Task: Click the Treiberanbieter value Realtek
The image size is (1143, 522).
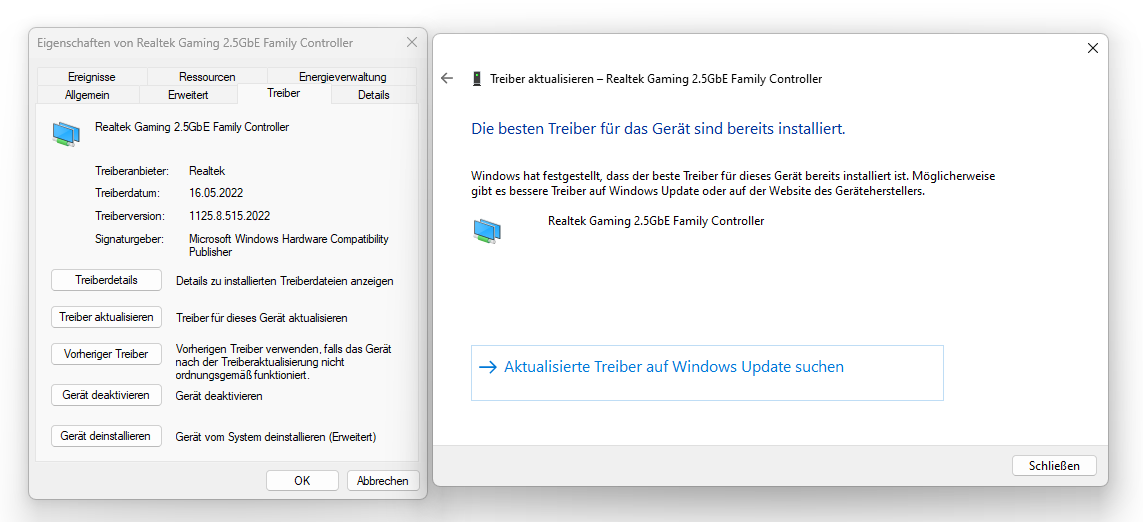Action: tap(207, 171)
